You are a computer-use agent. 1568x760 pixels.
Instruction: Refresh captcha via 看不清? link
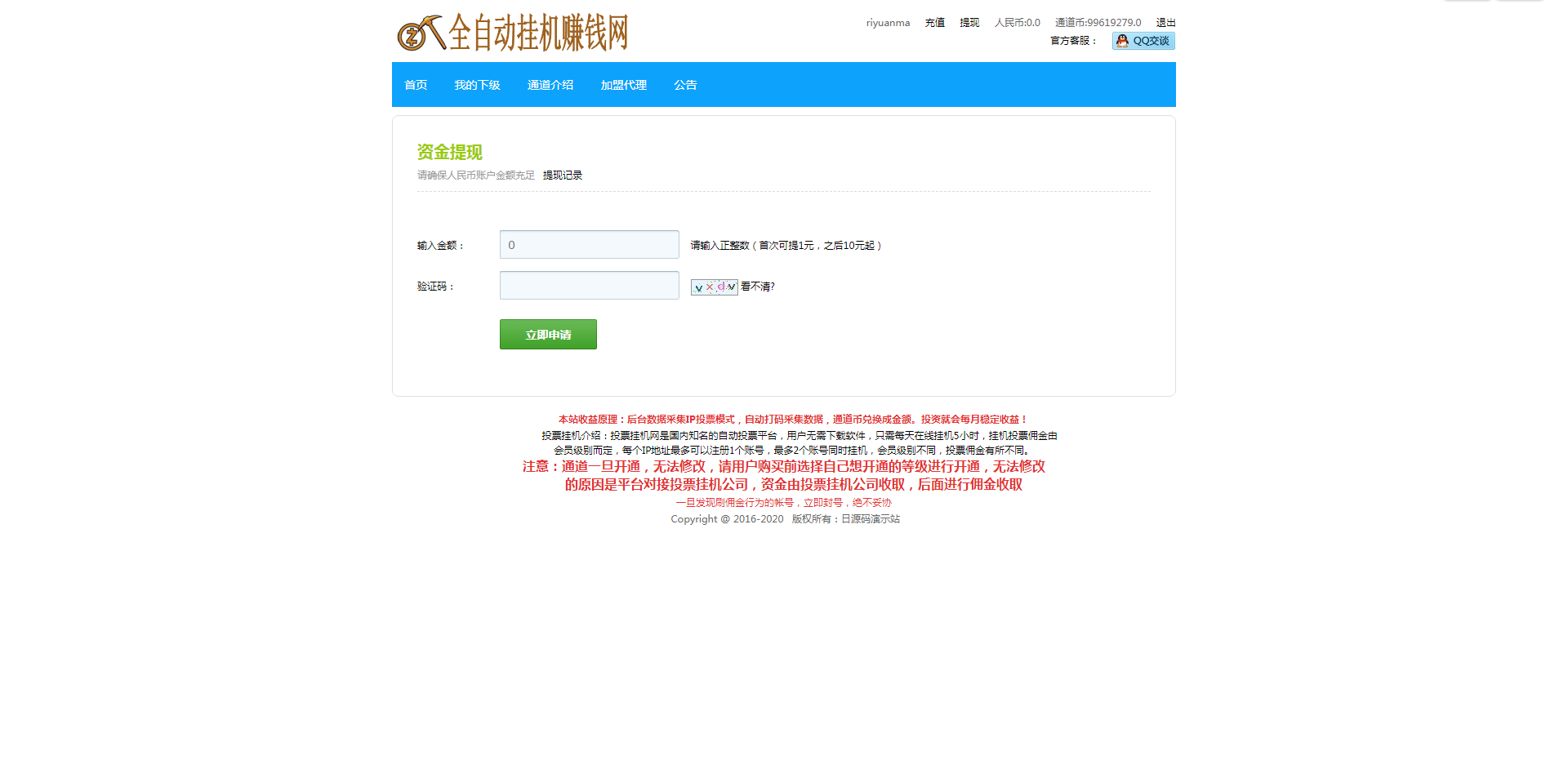[x=757, y=287]
